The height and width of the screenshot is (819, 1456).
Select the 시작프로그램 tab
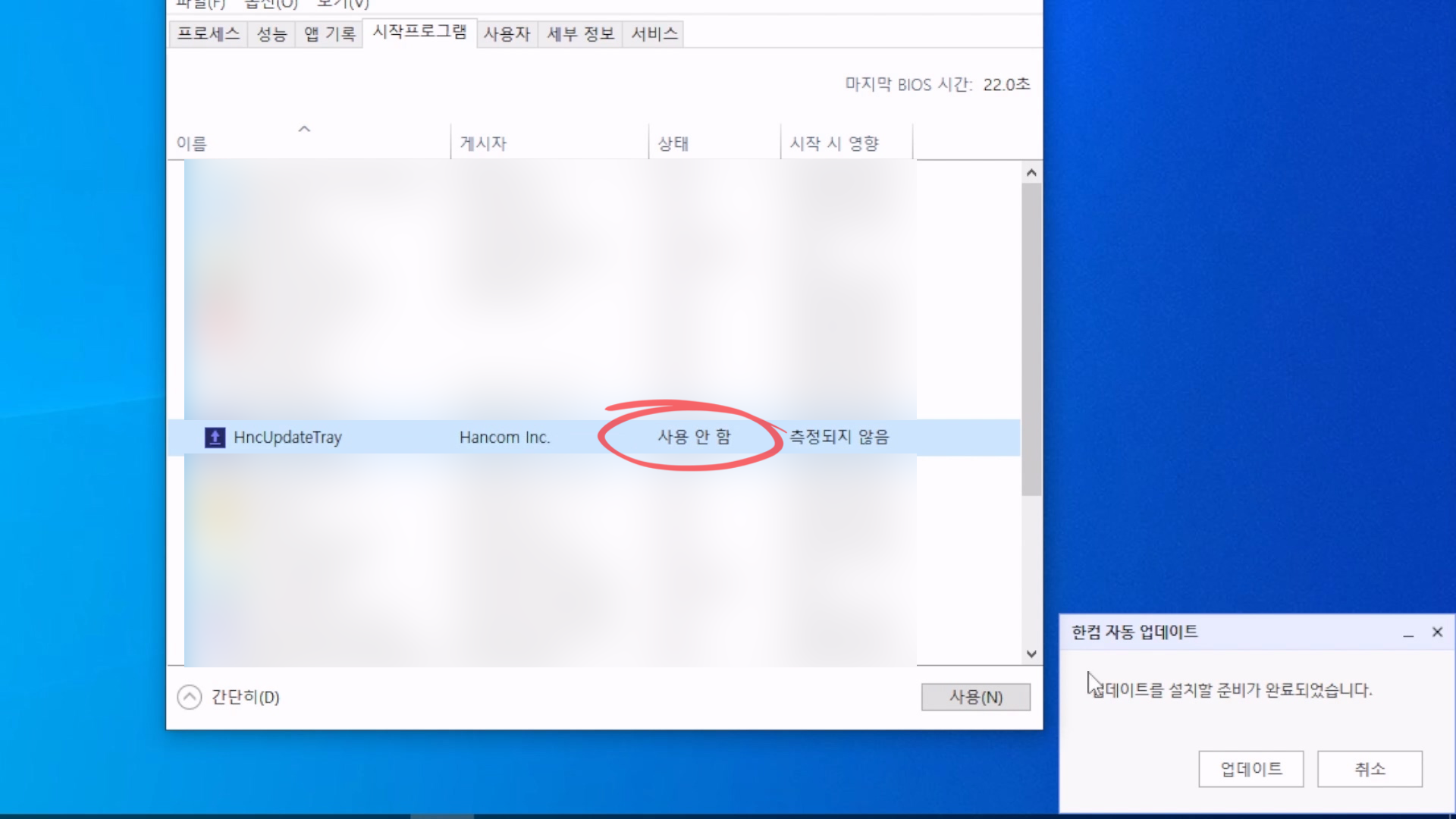coord(419,33)
